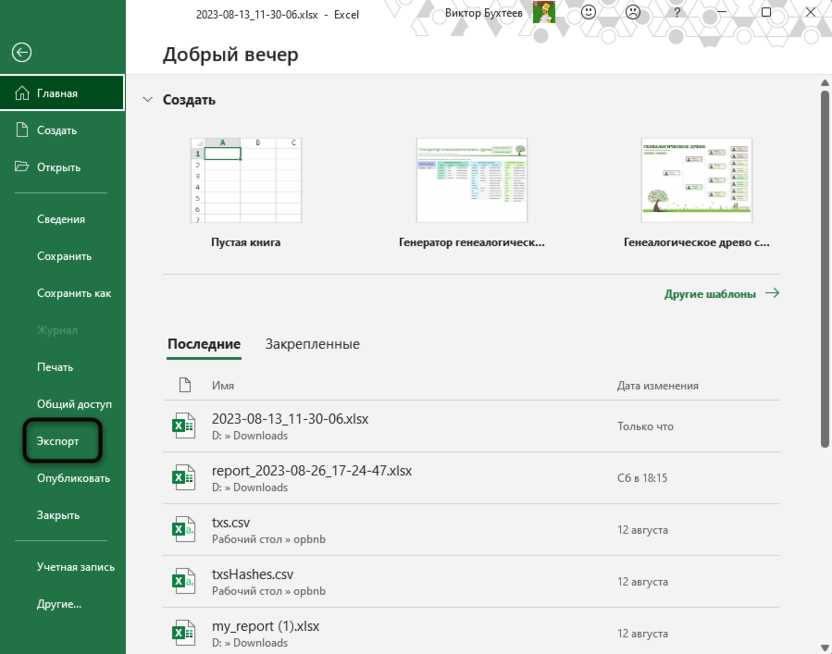This screenshot has width=832, height=654.
Task: Open the Главная home menu item
Action: pos(62,94)
